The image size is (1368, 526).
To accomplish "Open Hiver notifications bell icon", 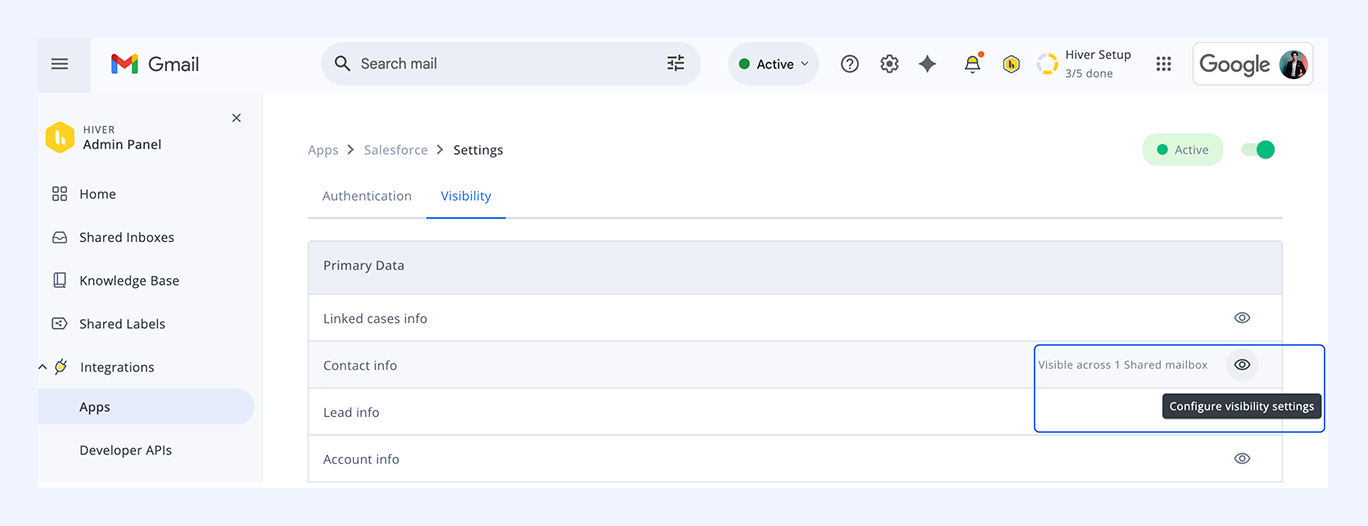I will pos(972,64).
